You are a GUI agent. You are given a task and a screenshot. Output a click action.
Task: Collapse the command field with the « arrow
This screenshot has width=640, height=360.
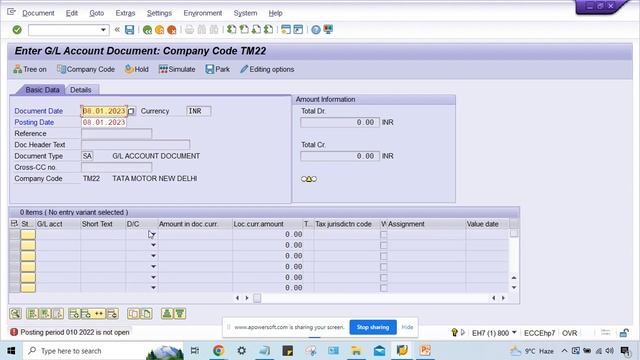point(117,29)
